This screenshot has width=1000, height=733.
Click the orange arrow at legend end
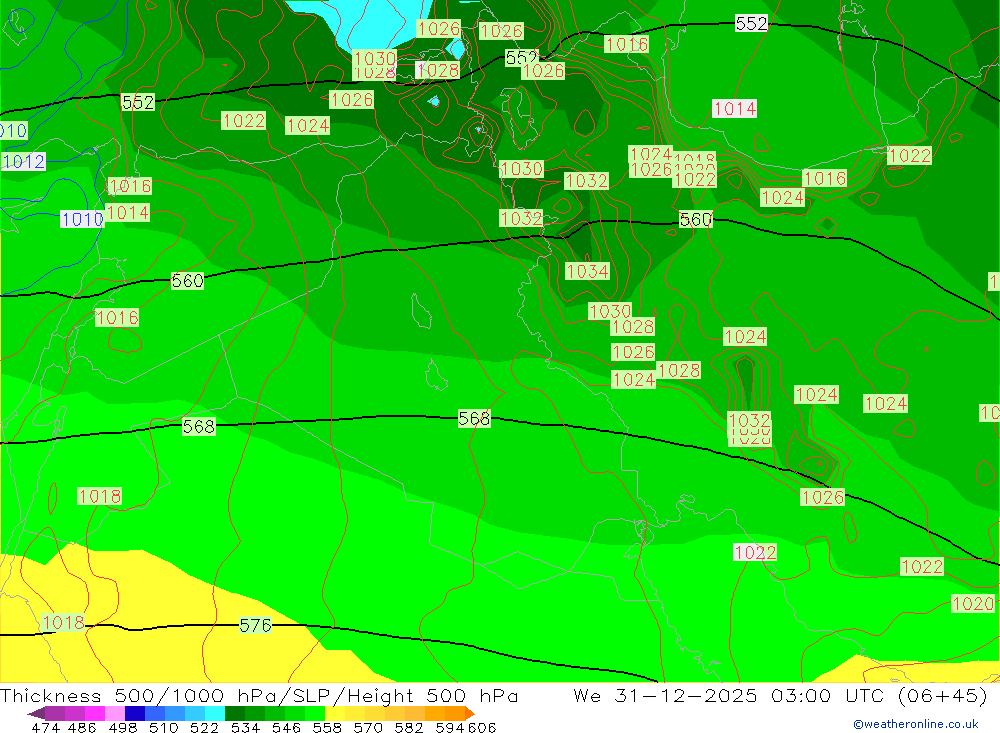coord(470,713)
